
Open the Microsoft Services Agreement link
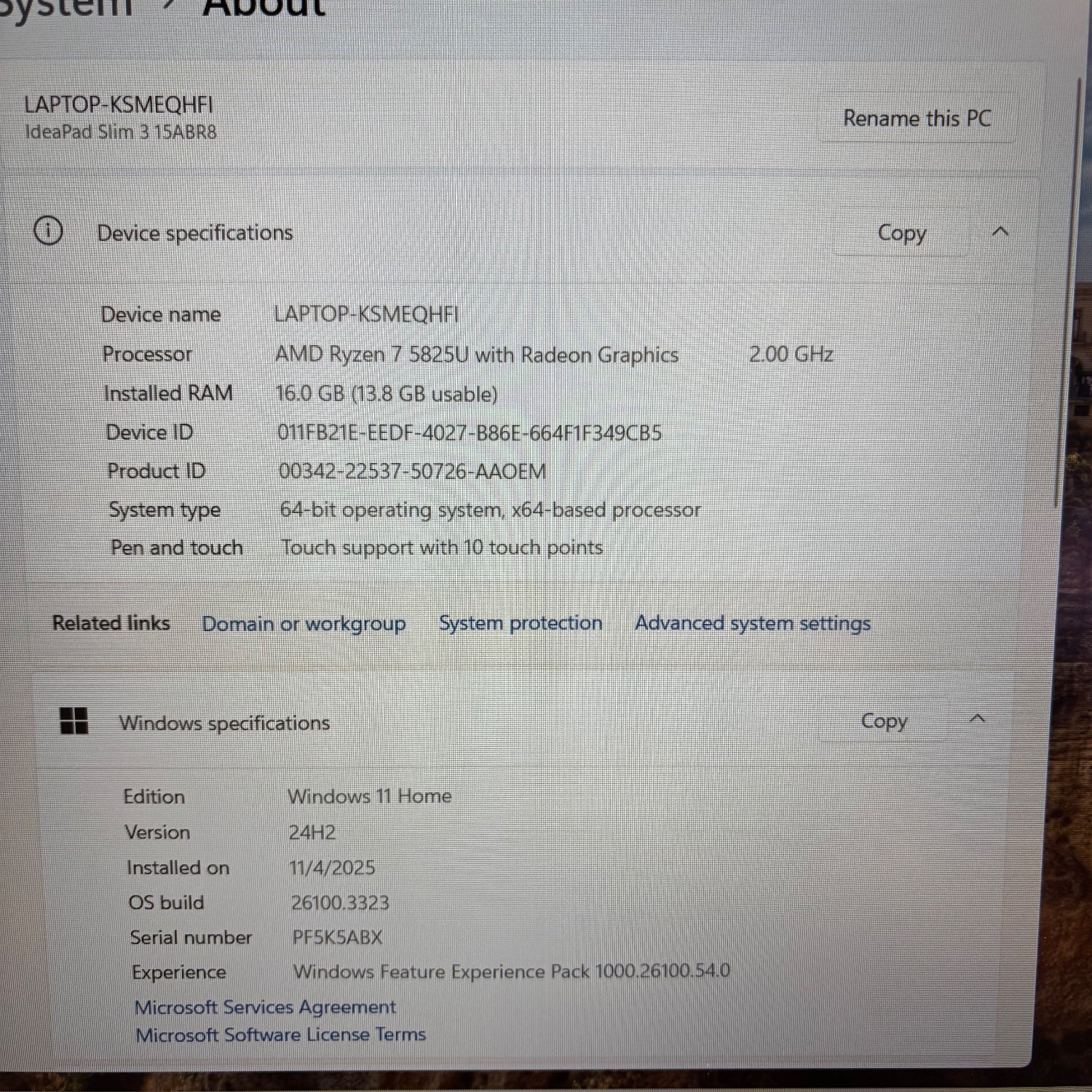[265, 1007]
